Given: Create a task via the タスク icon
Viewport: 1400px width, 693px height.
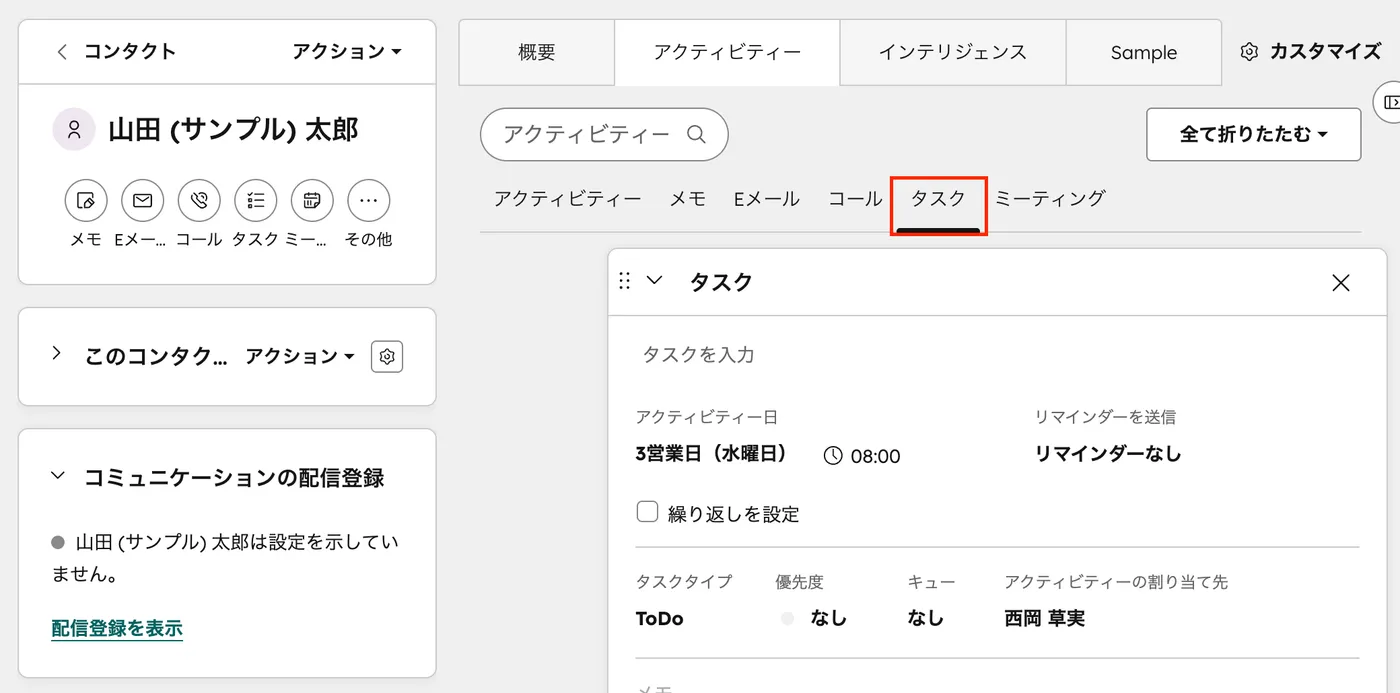Looking at the screenshot, I should click(255, 201).
